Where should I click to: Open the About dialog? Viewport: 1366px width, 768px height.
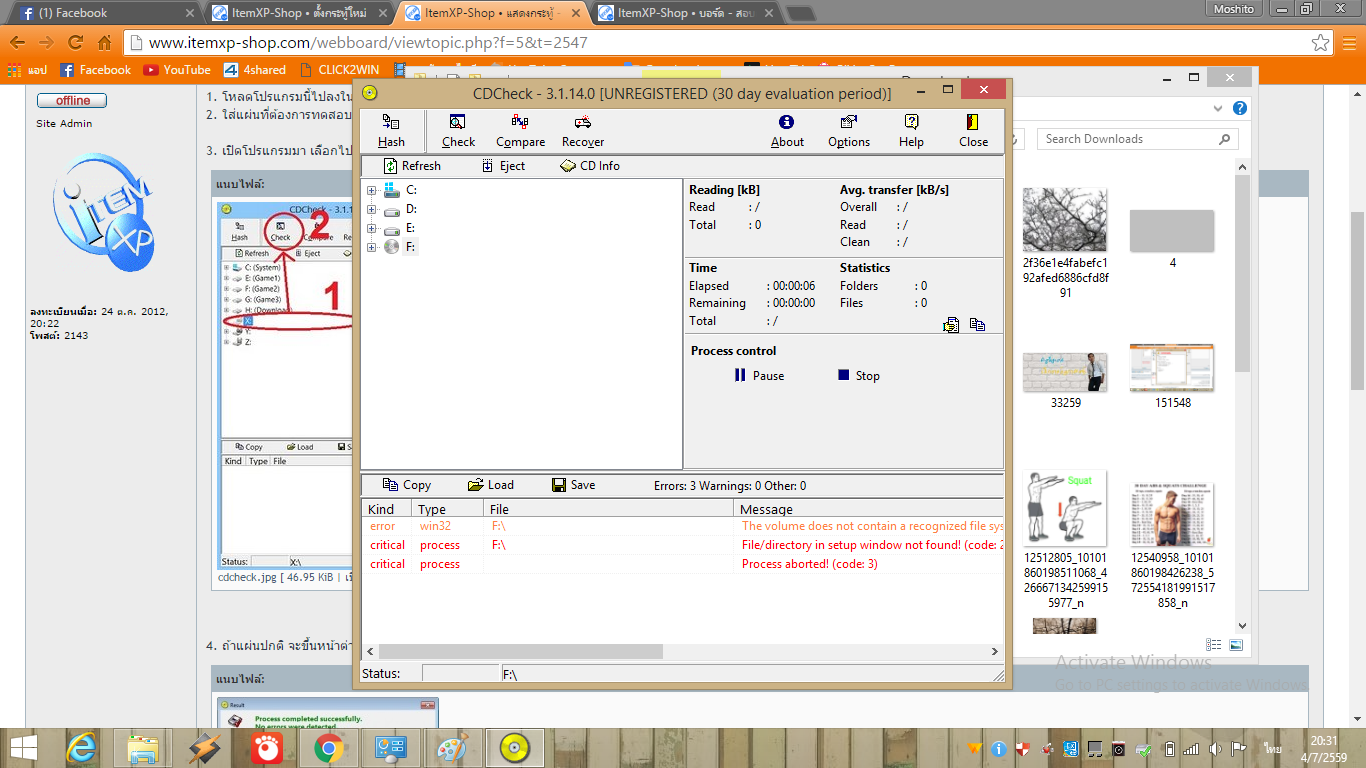[x=787, y=130]
